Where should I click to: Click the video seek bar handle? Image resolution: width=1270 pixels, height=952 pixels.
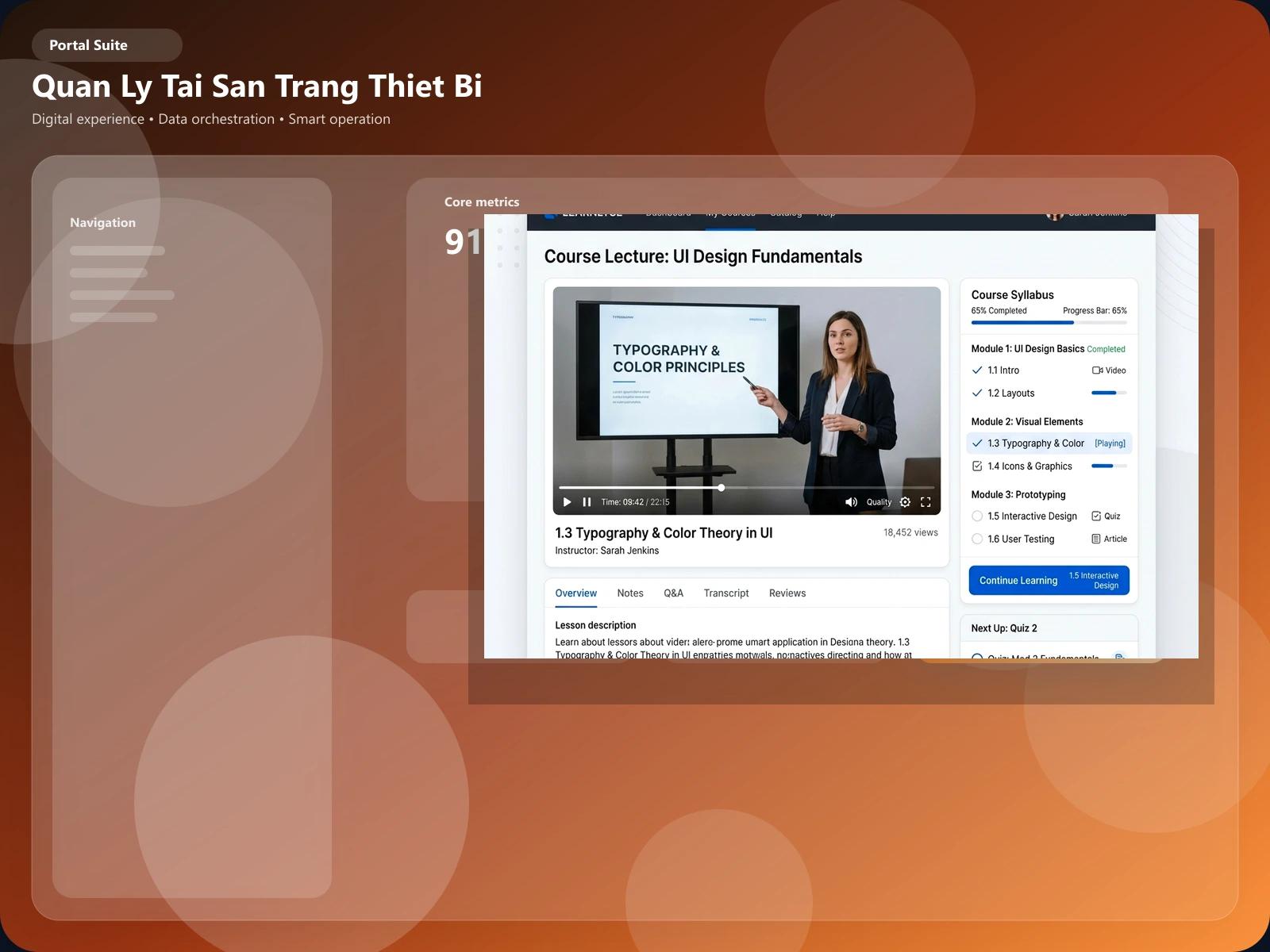click(x=722, y=488)
